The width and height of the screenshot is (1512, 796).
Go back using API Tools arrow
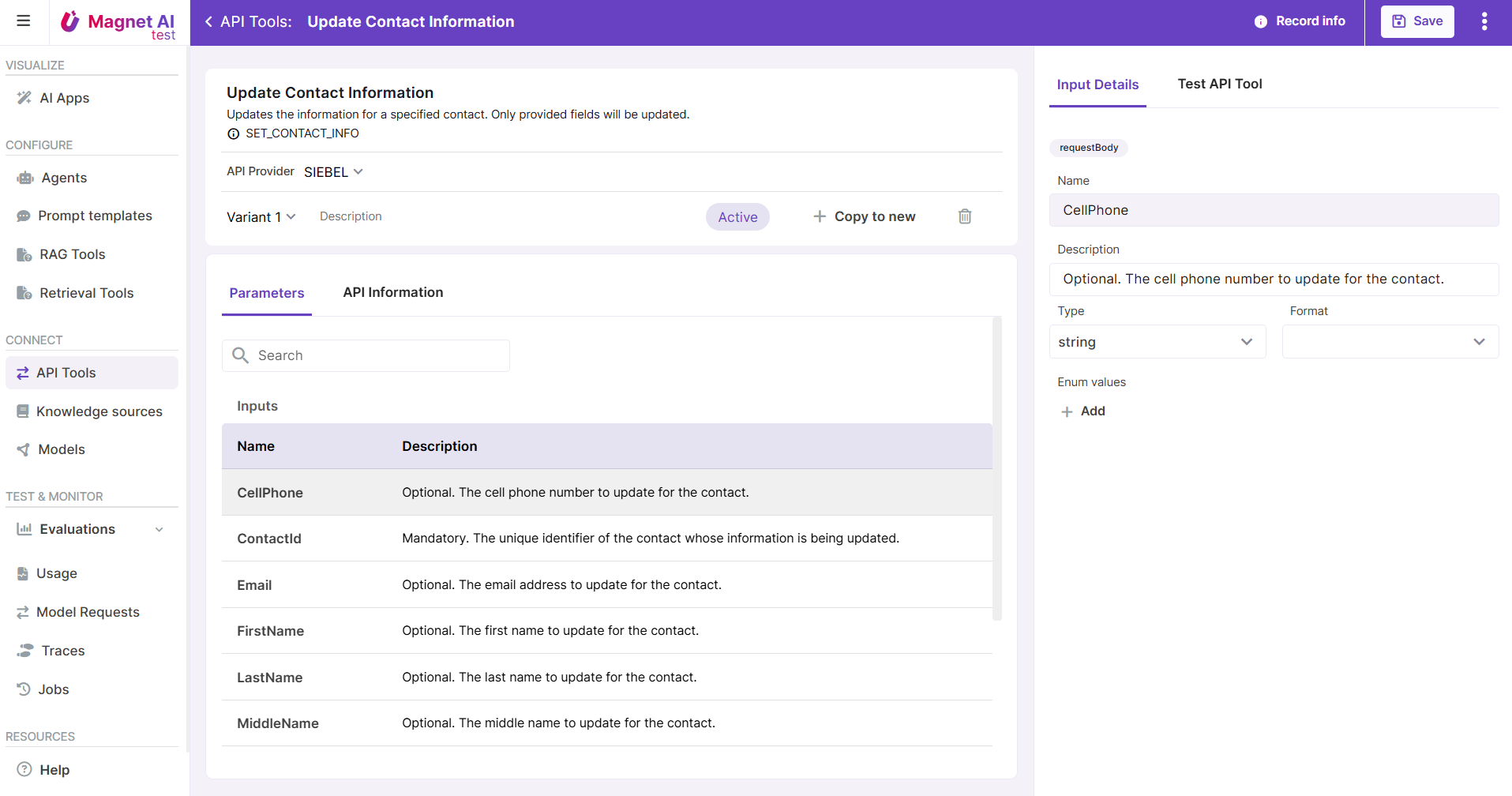pyautogui.click(x=209, y=21)
